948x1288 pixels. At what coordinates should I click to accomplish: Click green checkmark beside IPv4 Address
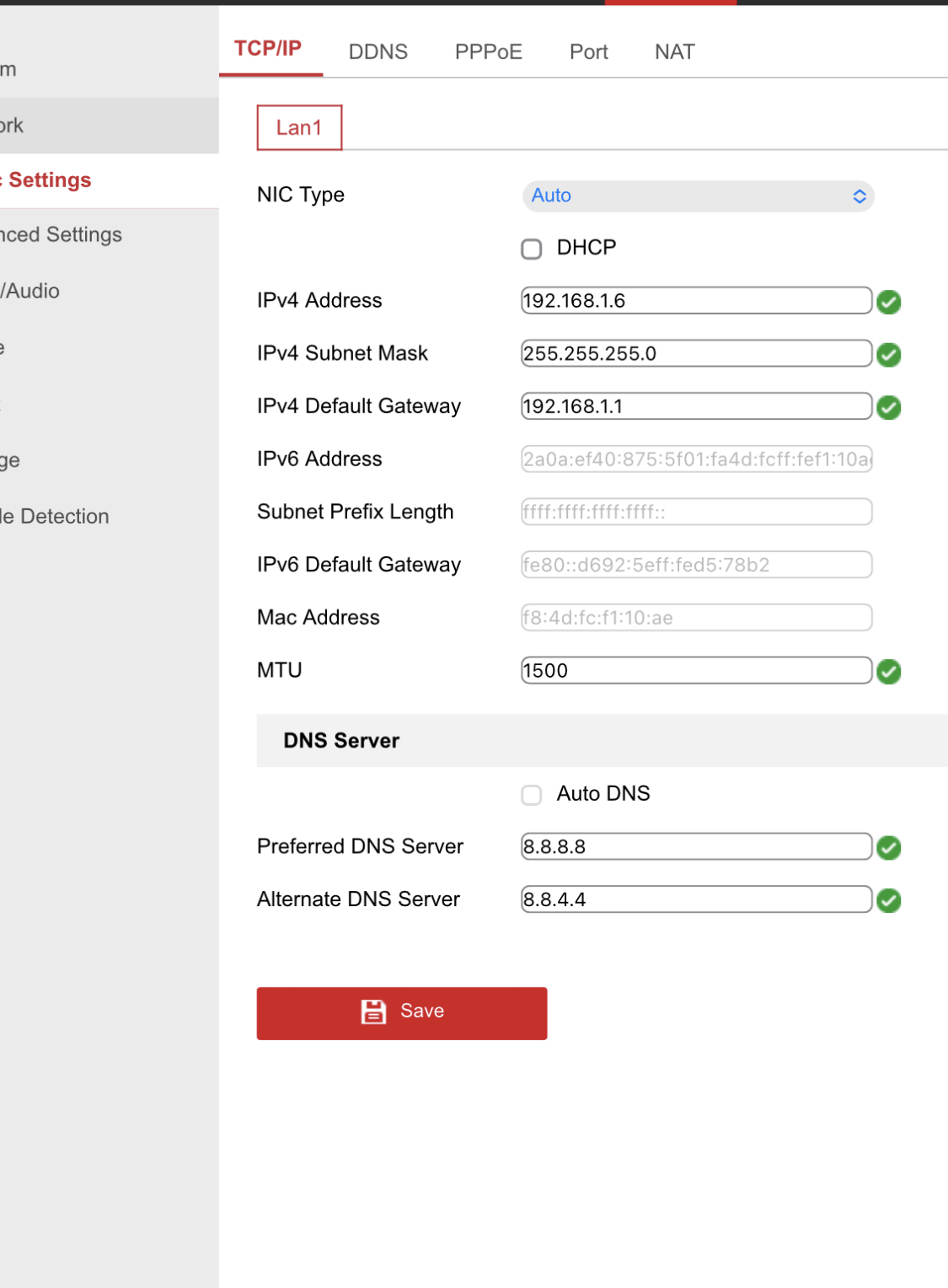click(888, 302)
